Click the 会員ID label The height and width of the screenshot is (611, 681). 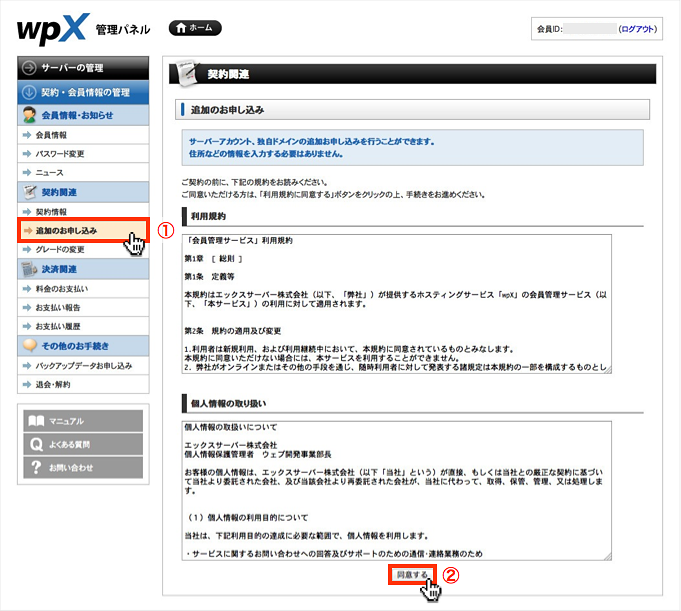549,29
